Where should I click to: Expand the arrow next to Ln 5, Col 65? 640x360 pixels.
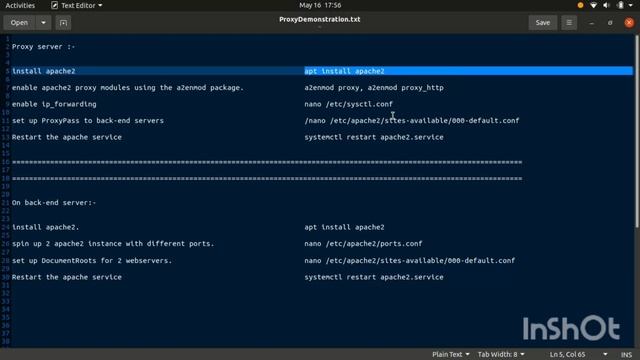605,354
